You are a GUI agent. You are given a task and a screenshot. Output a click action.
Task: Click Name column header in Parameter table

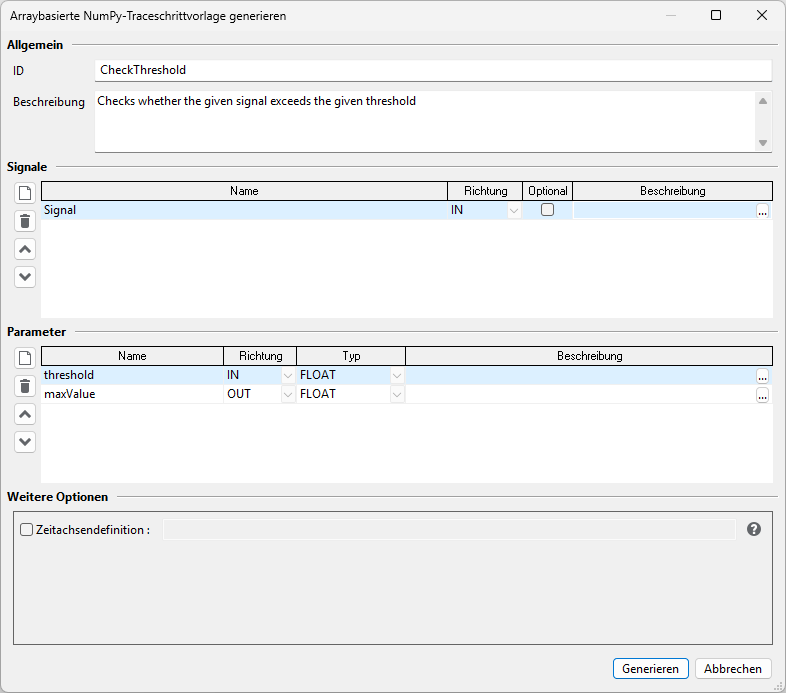132,356
